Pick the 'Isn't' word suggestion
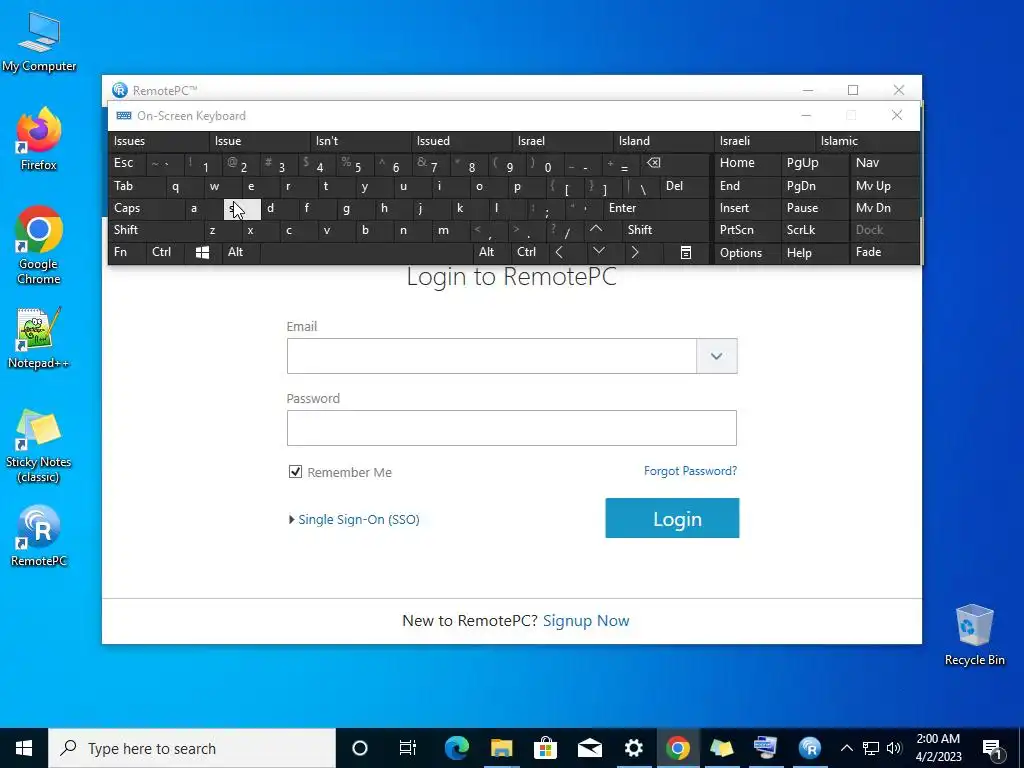This screenshot has height=768, width=1024. [x=360, y=141]
